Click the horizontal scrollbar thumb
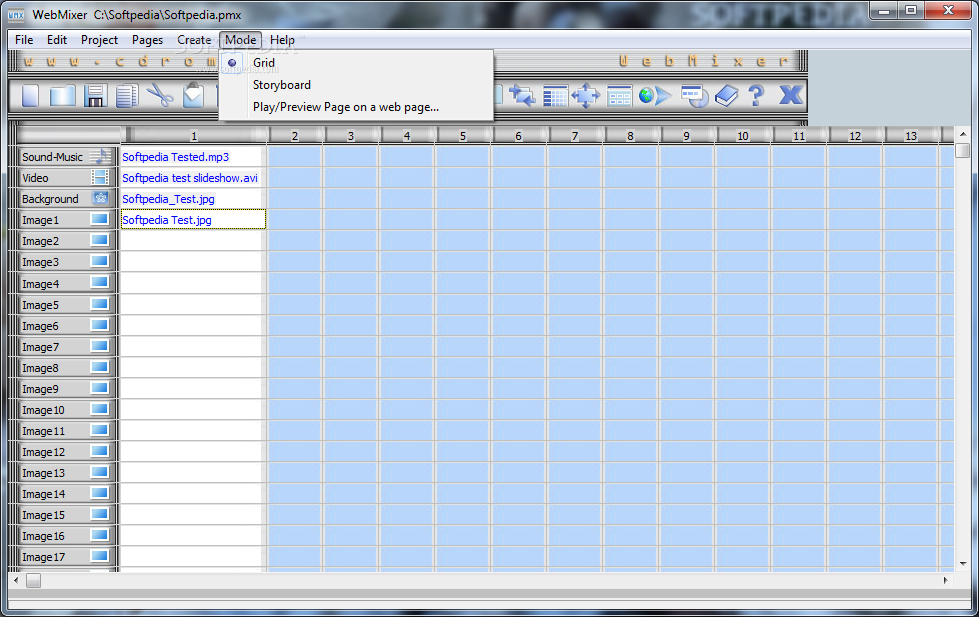This screenshot has width=979, height=617. pyautogui.click(x=34, y=580)
